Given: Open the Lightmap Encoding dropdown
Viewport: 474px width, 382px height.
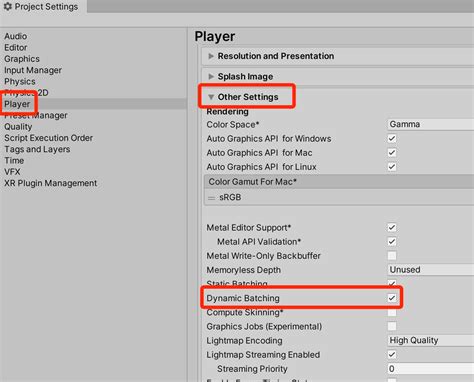Looking at the screenshot, I should tap(430, 340).
